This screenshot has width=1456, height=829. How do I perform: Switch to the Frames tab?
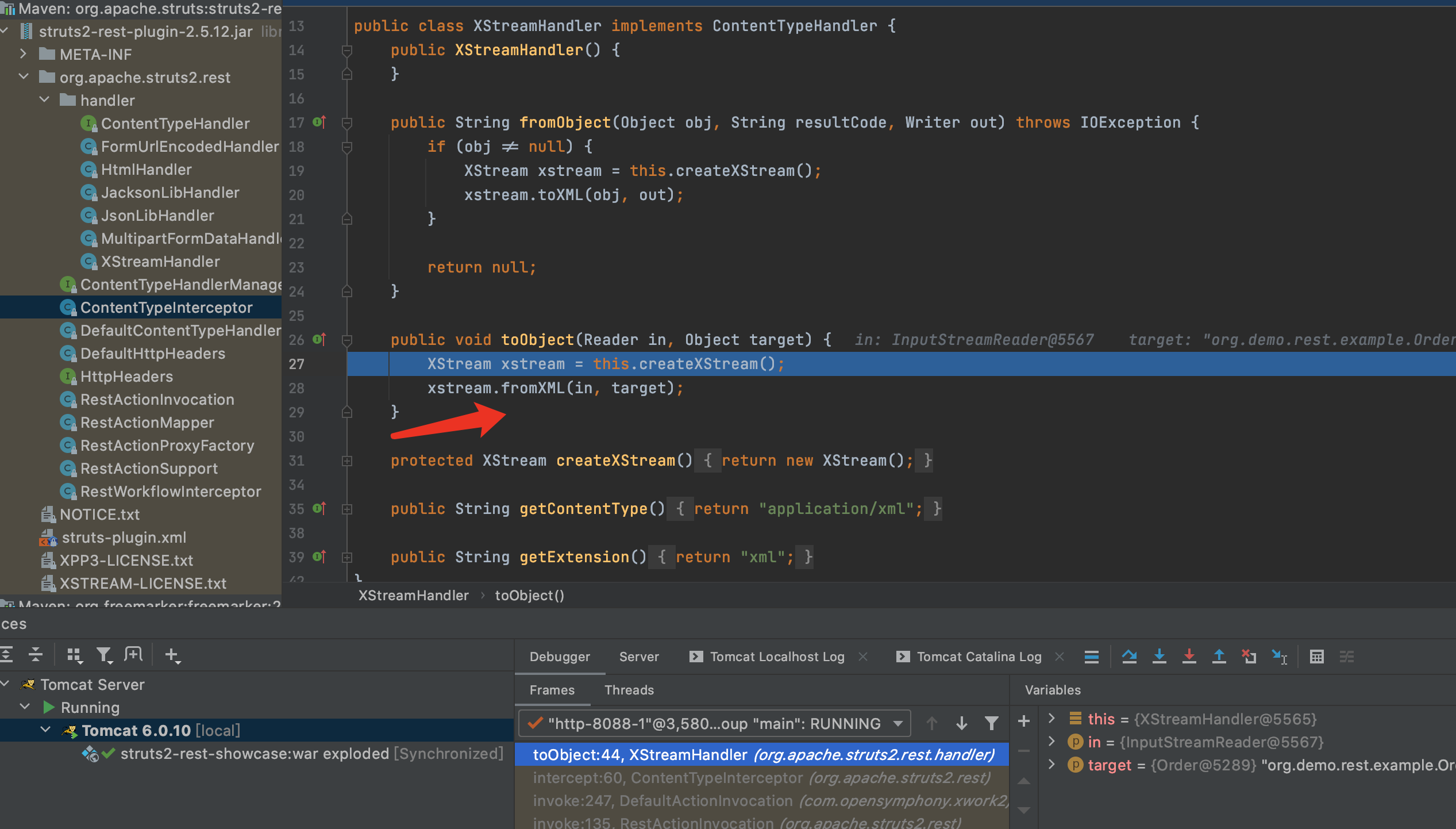coord(552,690)
